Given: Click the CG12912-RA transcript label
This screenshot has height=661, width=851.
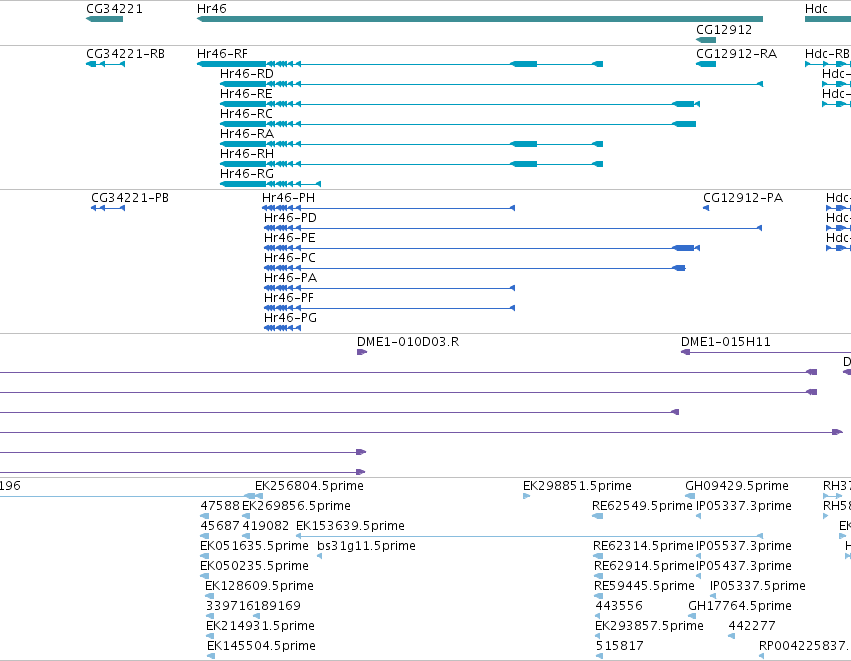Looking at the screenshot, I should pyautogui.click(x=736, y=54).
